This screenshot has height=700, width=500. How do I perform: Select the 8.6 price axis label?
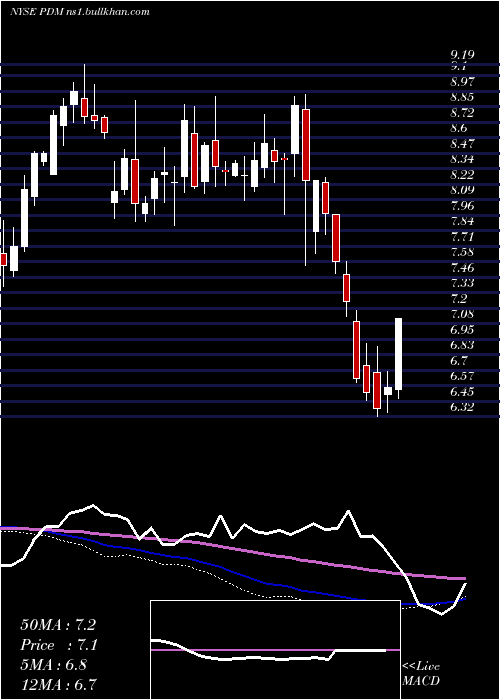tap(459, 129)
